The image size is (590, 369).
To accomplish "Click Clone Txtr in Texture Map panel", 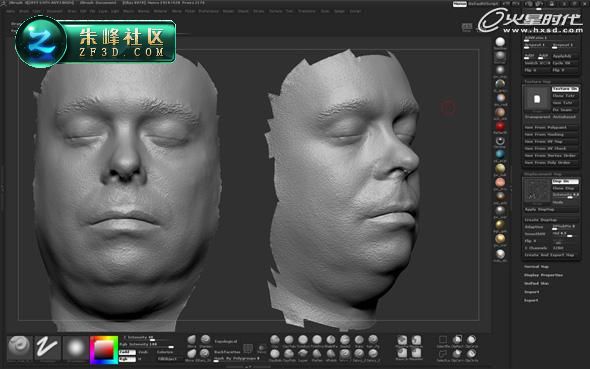I will pos(565,96).
